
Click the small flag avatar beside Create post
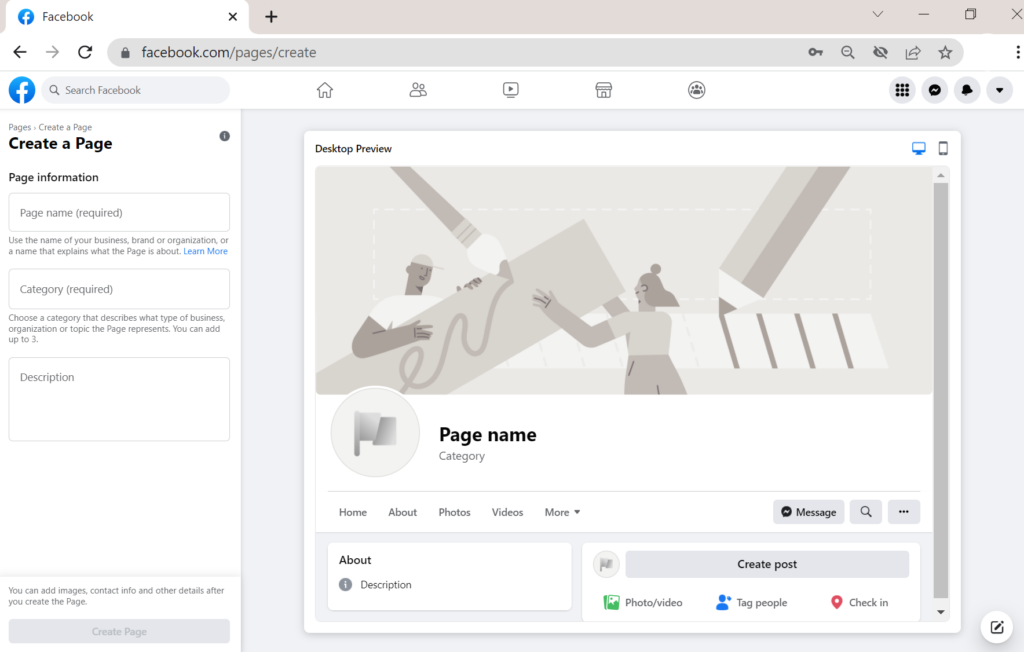[x=606, y=564]
